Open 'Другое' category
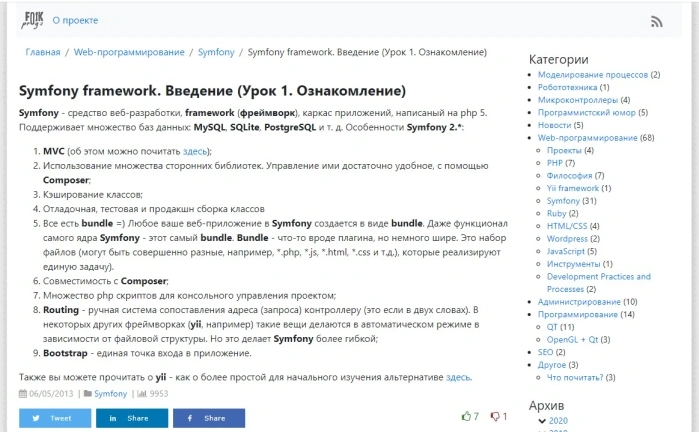Screen dimensions: 699x432 (551, 365)
